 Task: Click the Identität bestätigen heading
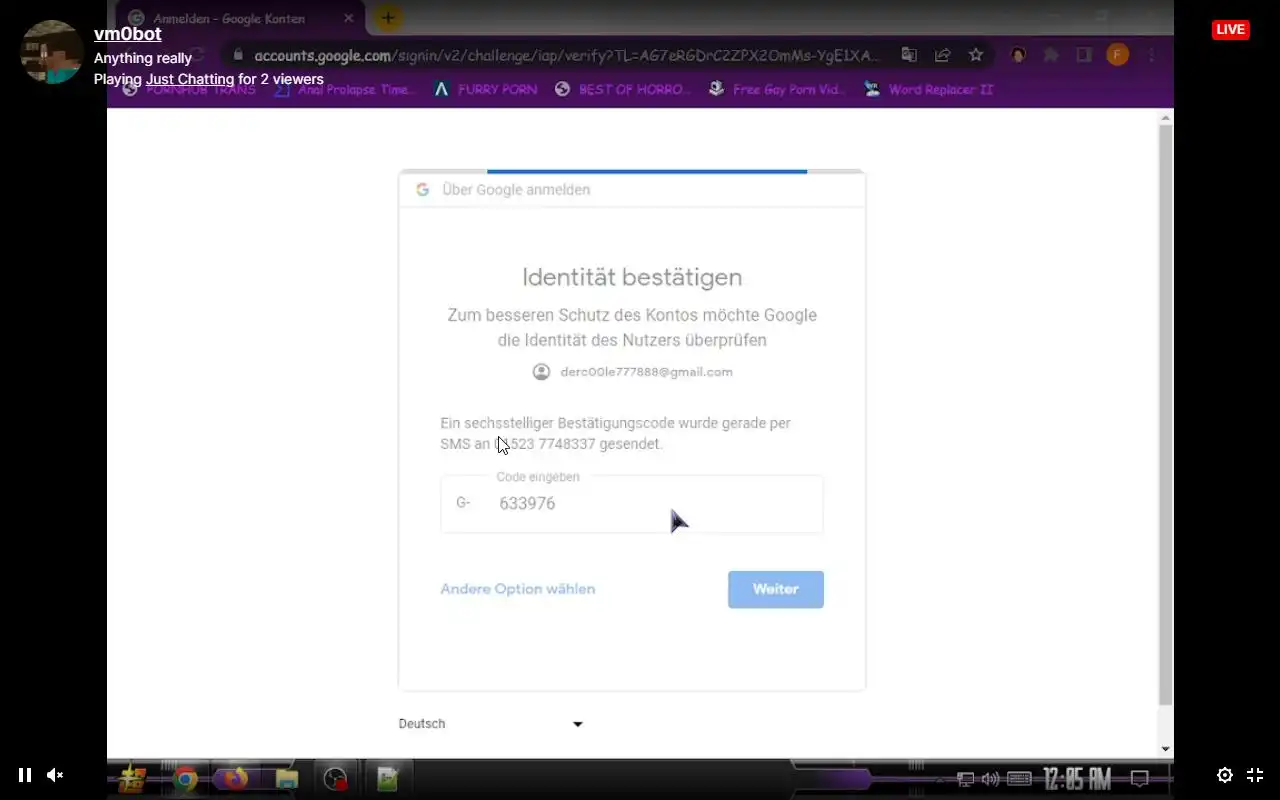click(632, 277)
